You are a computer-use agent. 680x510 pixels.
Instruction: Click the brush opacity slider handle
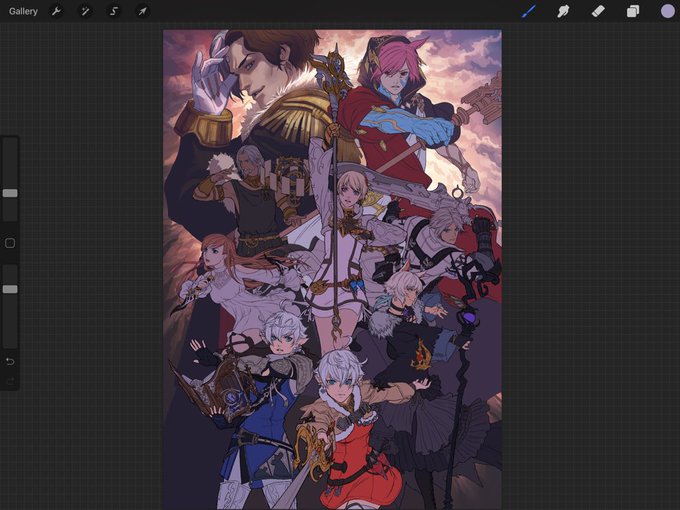[10, 289]
